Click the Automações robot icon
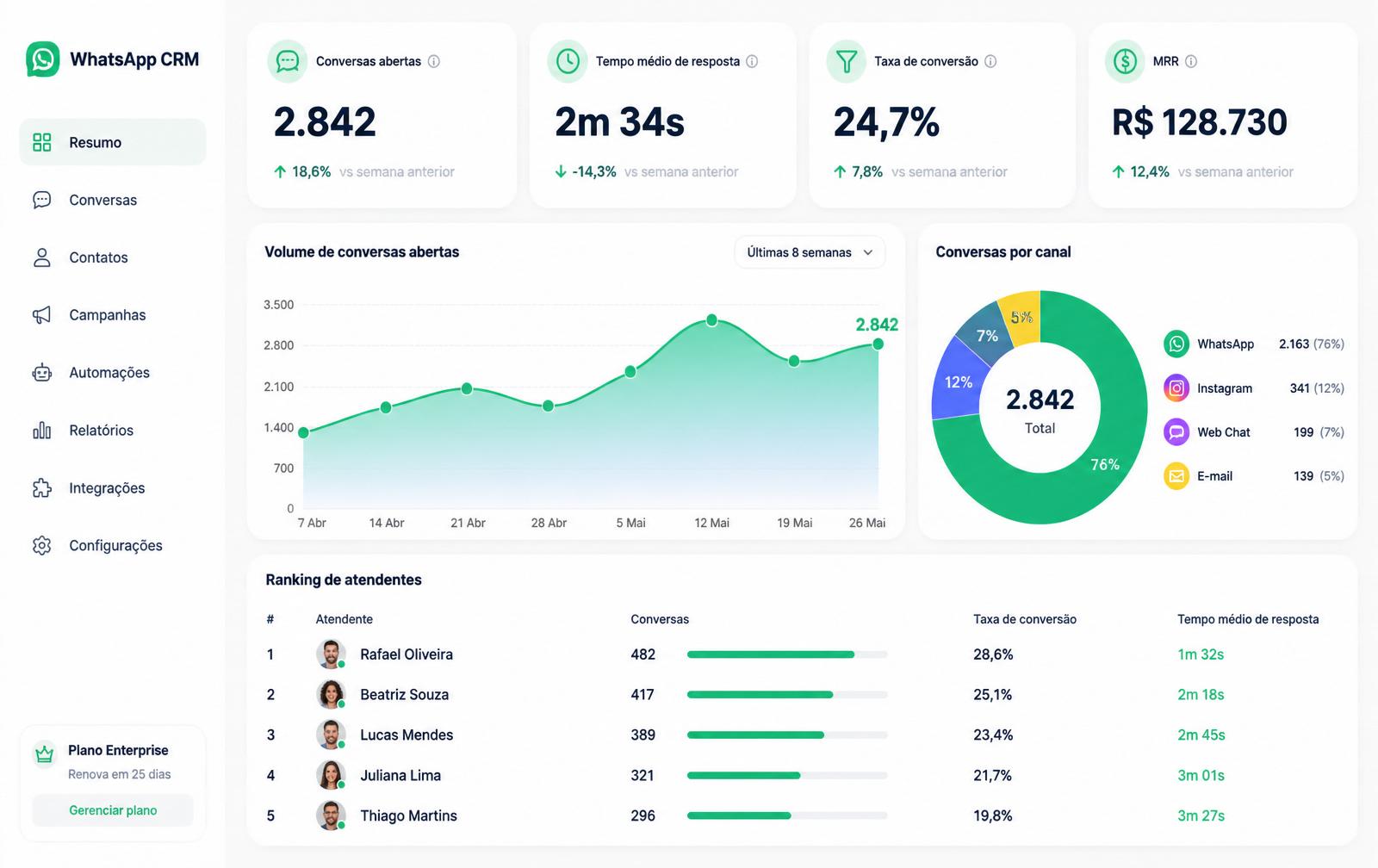 pyautogui.click(x=41, y=373)
